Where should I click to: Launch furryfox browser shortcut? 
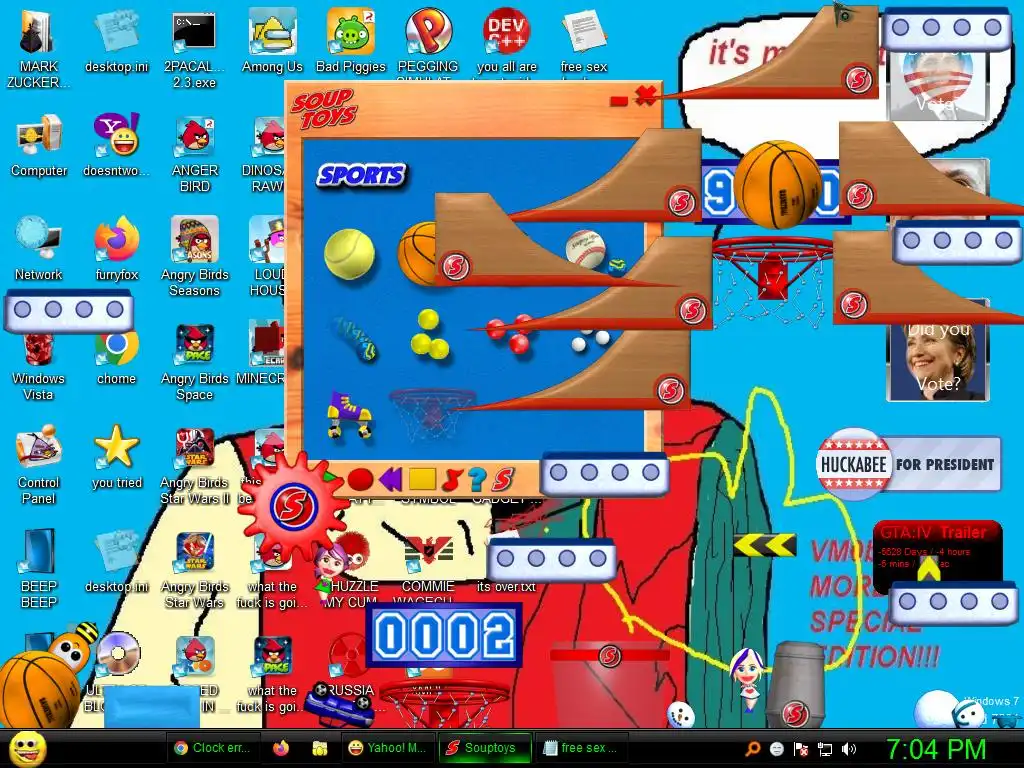point(116,250)
